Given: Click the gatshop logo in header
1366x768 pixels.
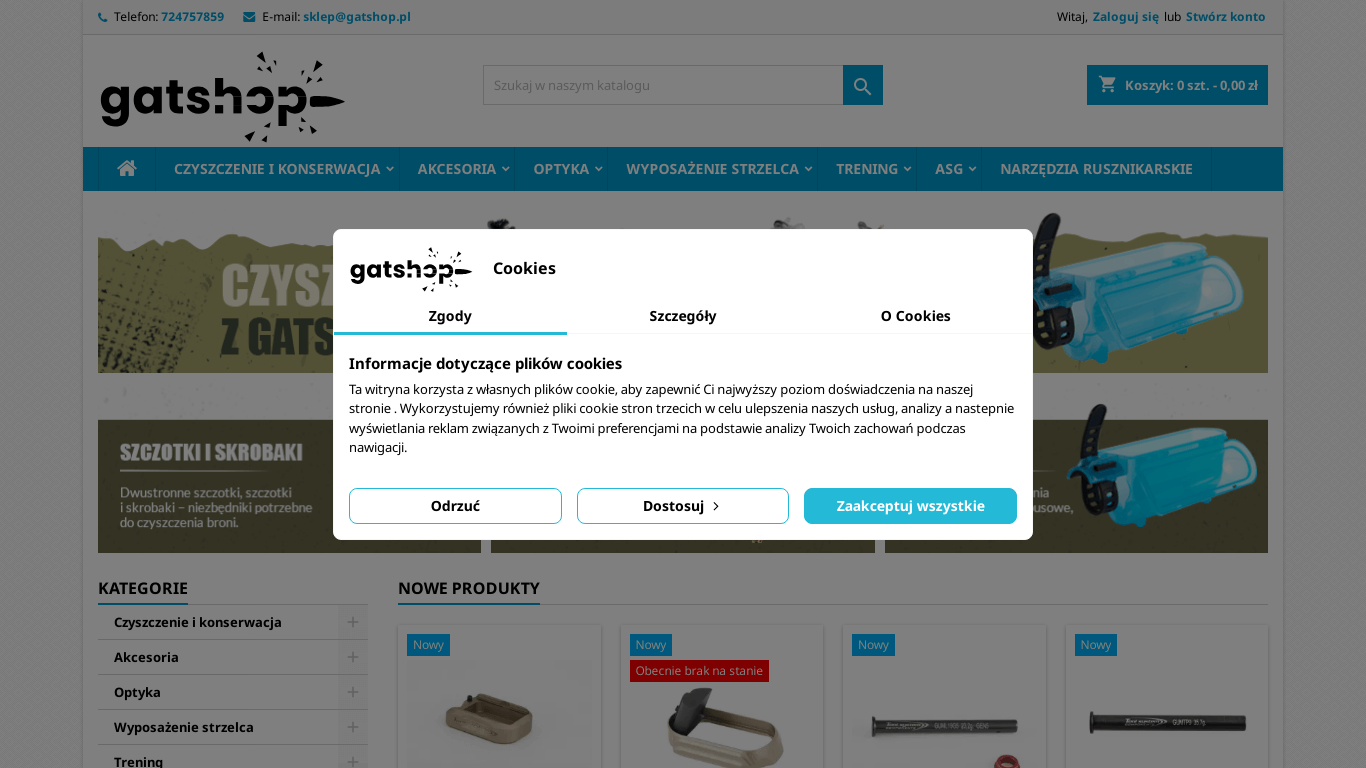Looking at the screenshot, I should click(222, 97).
